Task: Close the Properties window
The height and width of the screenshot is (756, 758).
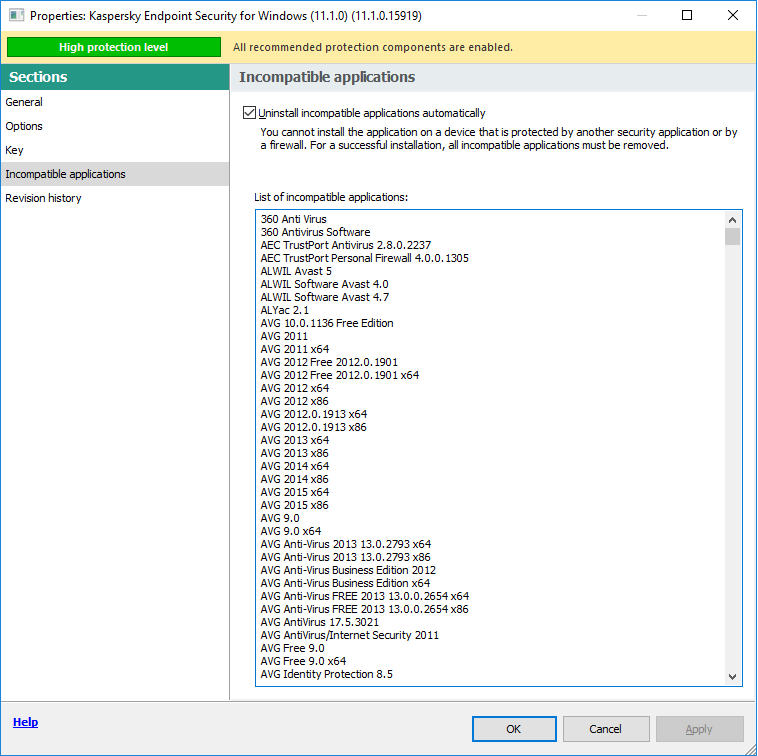Action: (733, 15)
